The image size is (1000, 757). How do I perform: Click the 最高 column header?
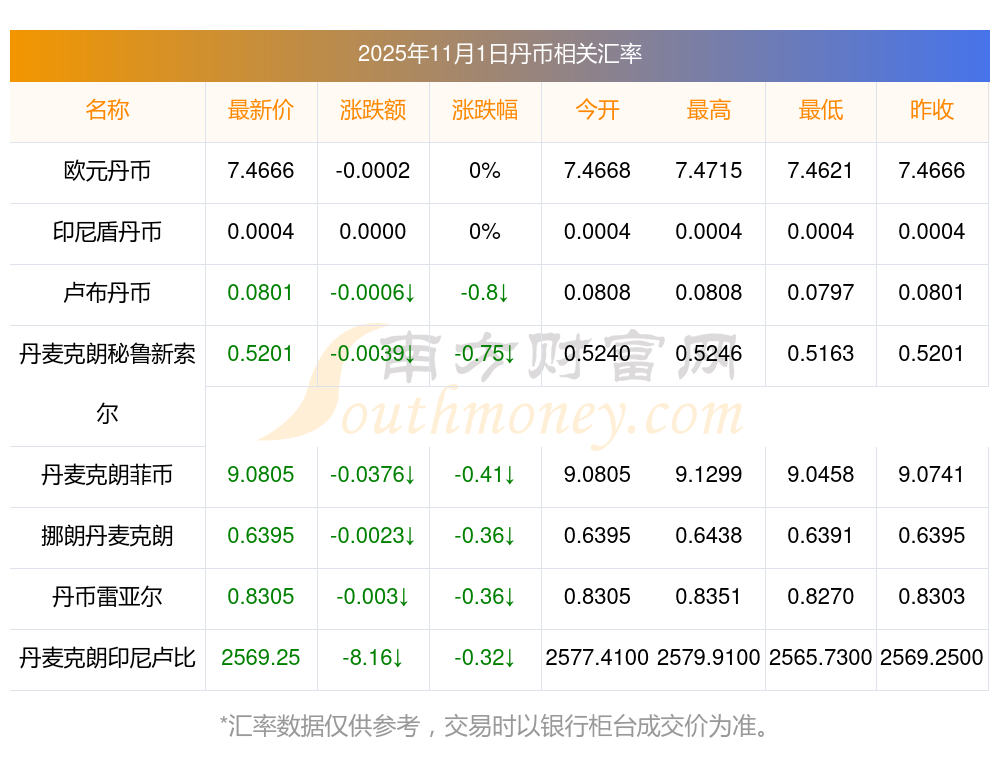[x=709, y=110]
